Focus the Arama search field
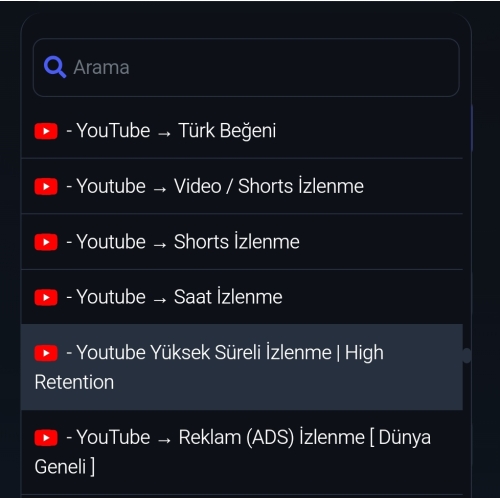 pyautogui.click(x=246, y=67)
